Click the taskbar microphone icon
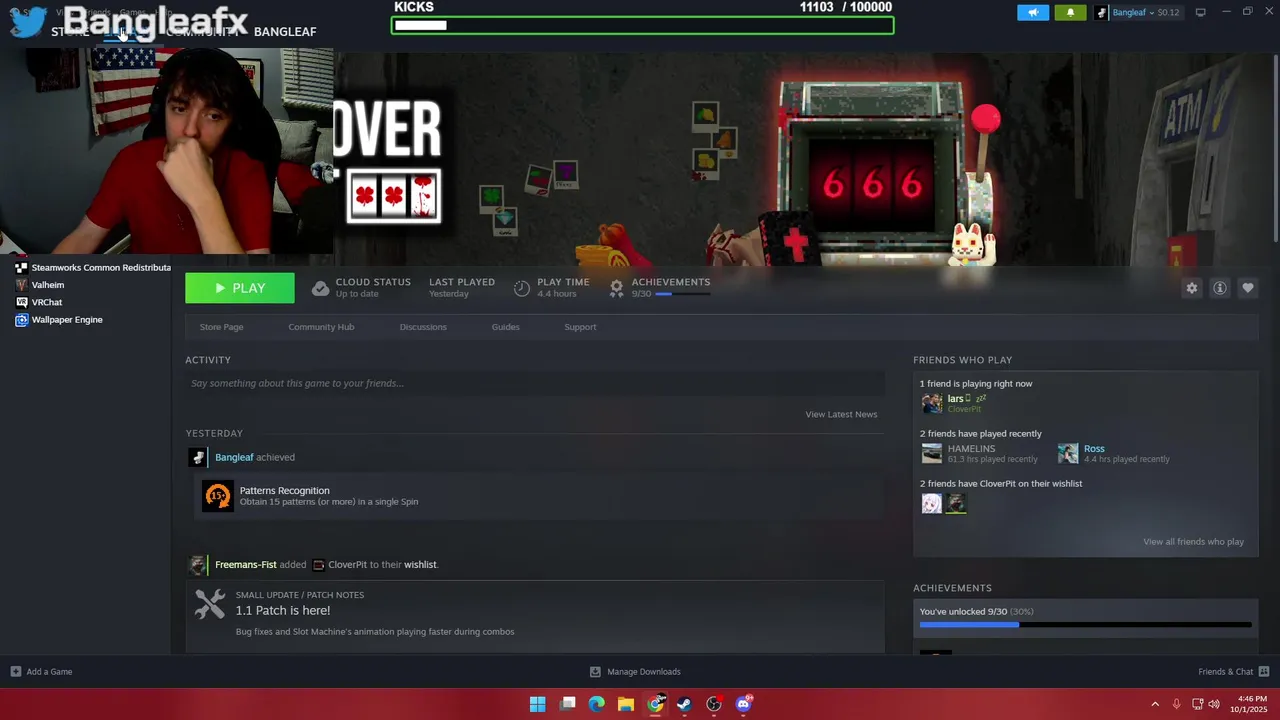1280x720 pixels. click(1177, 704)
